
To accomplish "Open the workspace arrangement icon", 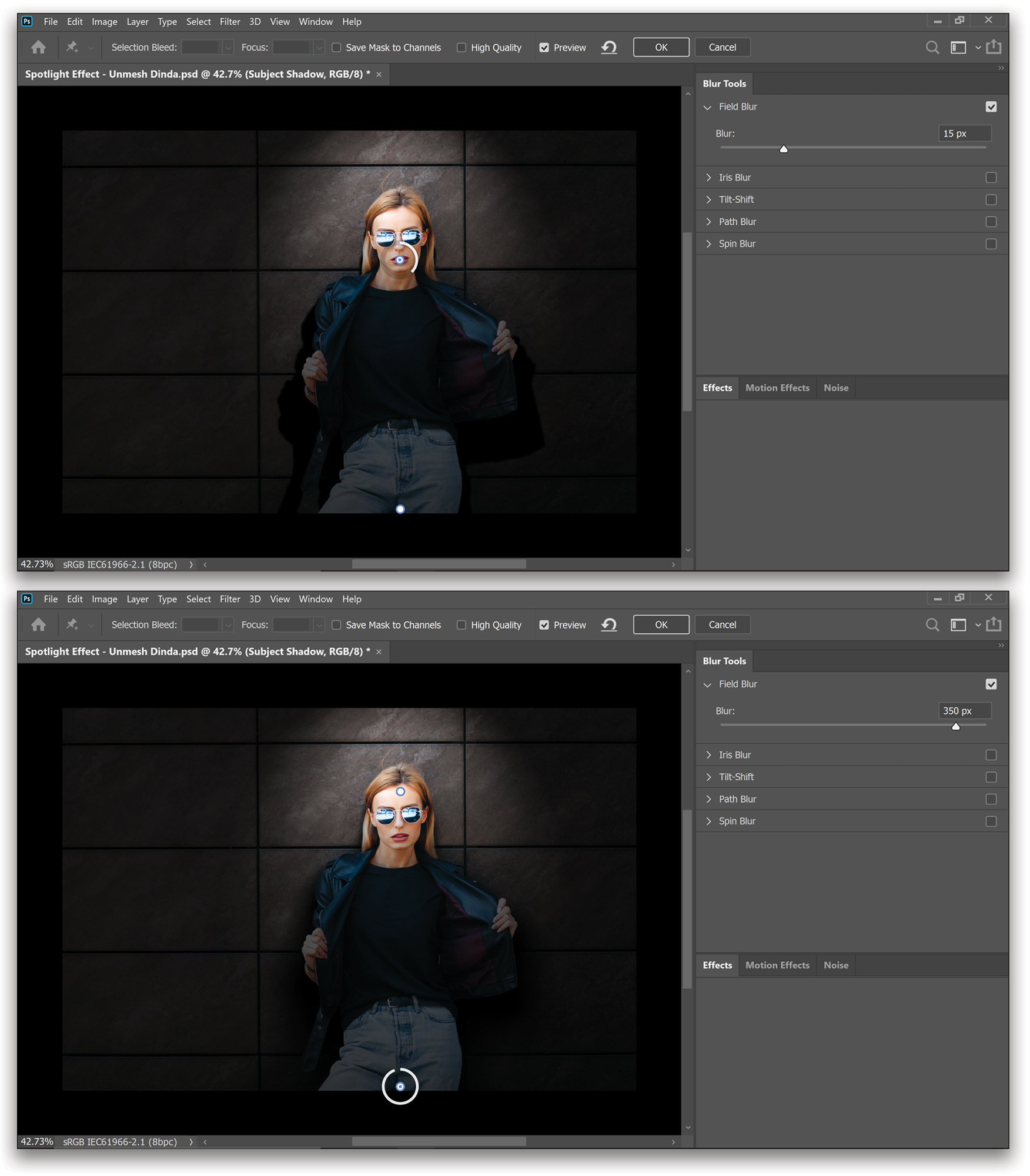I will pyautogui.click(x=958, y=47).
